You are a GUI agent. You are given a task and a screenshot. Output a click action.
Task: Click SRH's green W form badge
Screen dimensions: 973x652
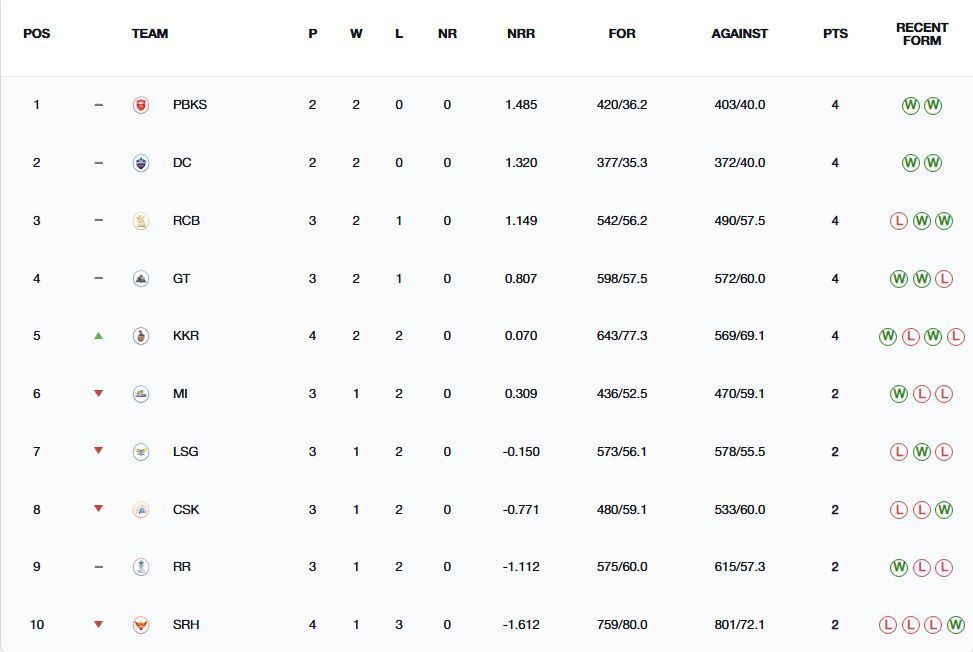[x=956, y=625]
